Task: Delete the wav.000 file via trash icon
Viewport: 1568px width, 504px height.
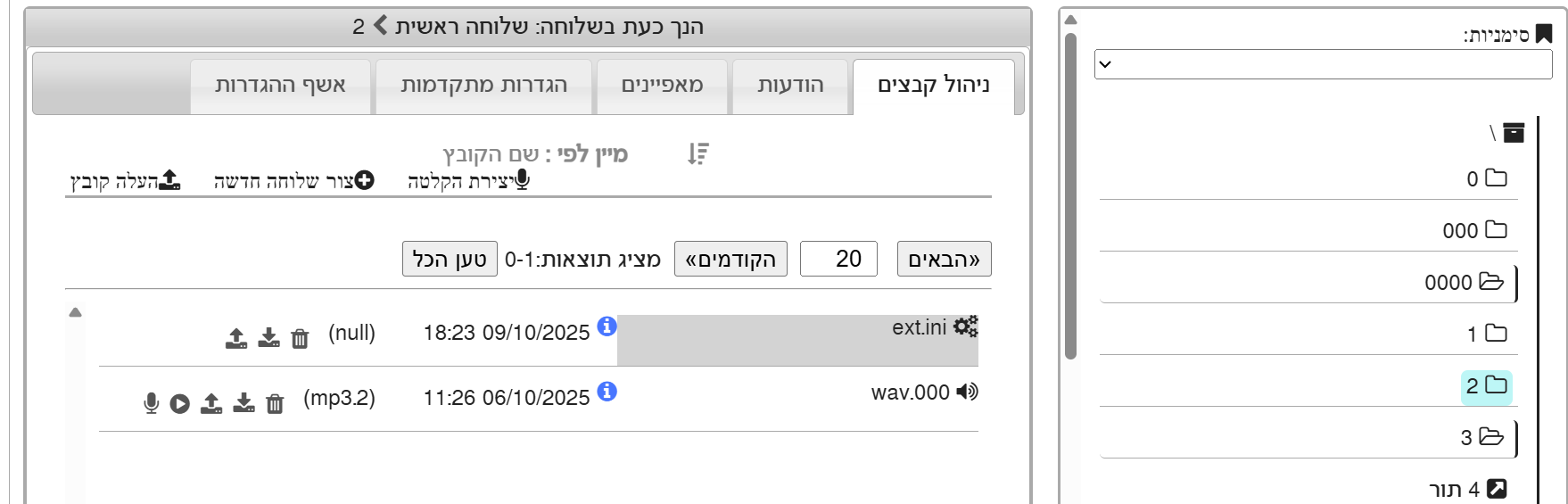Action: pyautogui.click(x=275, y=404)
